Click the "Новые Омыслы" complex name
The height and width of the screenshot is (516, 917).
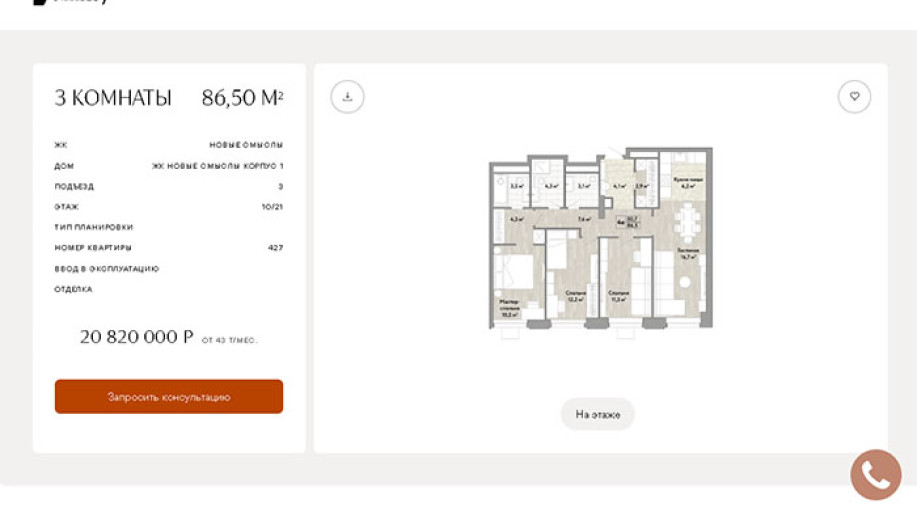click(x=246, y=145)
